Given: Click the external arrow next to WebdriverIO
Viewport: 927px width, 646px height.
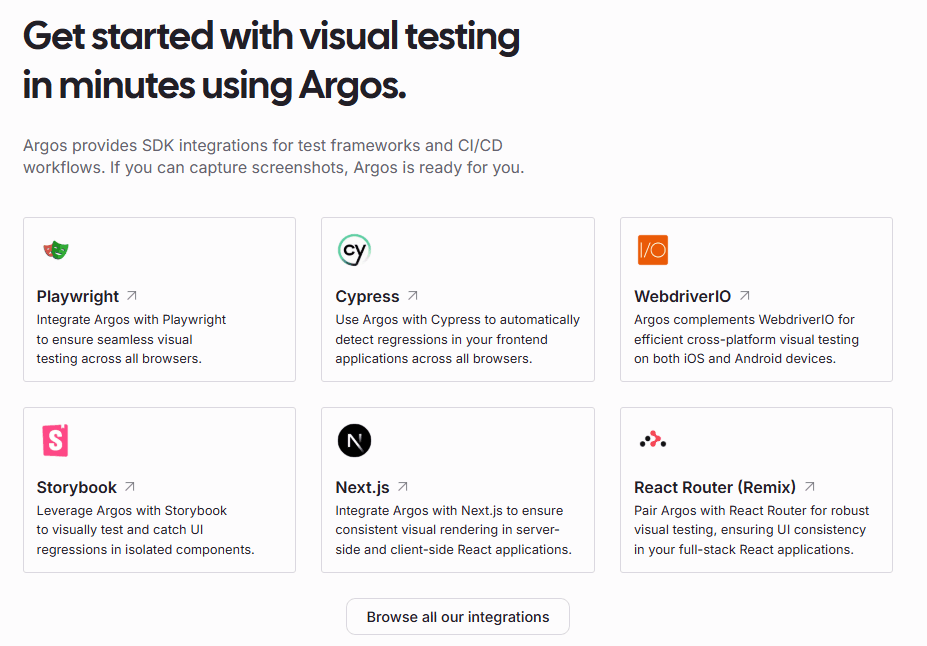Looking at the screenshot, I should coord(744,295).
